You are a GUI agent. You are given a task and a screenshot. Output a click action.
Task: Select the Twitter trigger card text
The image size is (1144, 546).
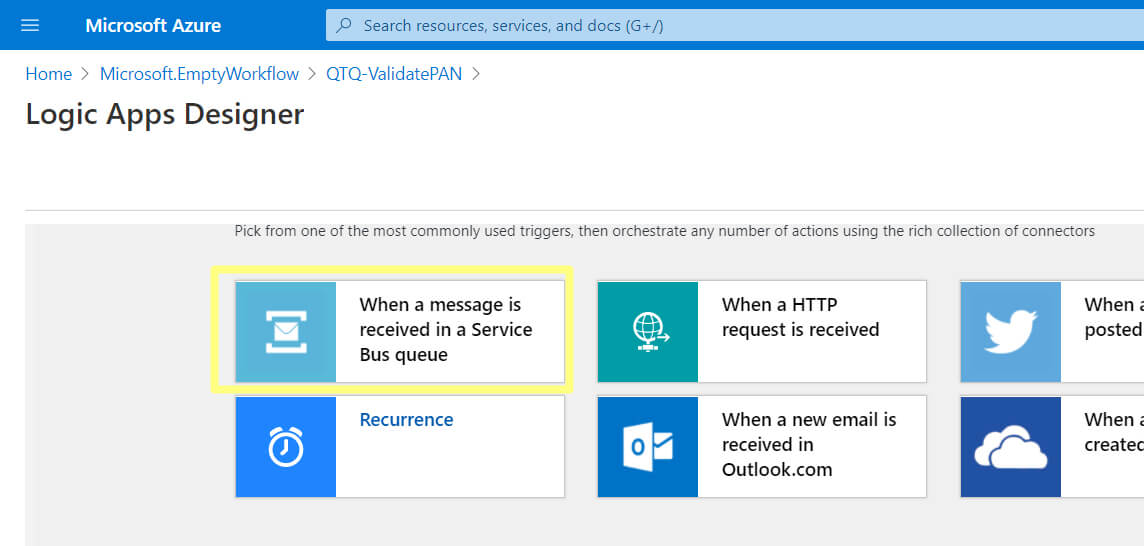(x=1112, y=317)
